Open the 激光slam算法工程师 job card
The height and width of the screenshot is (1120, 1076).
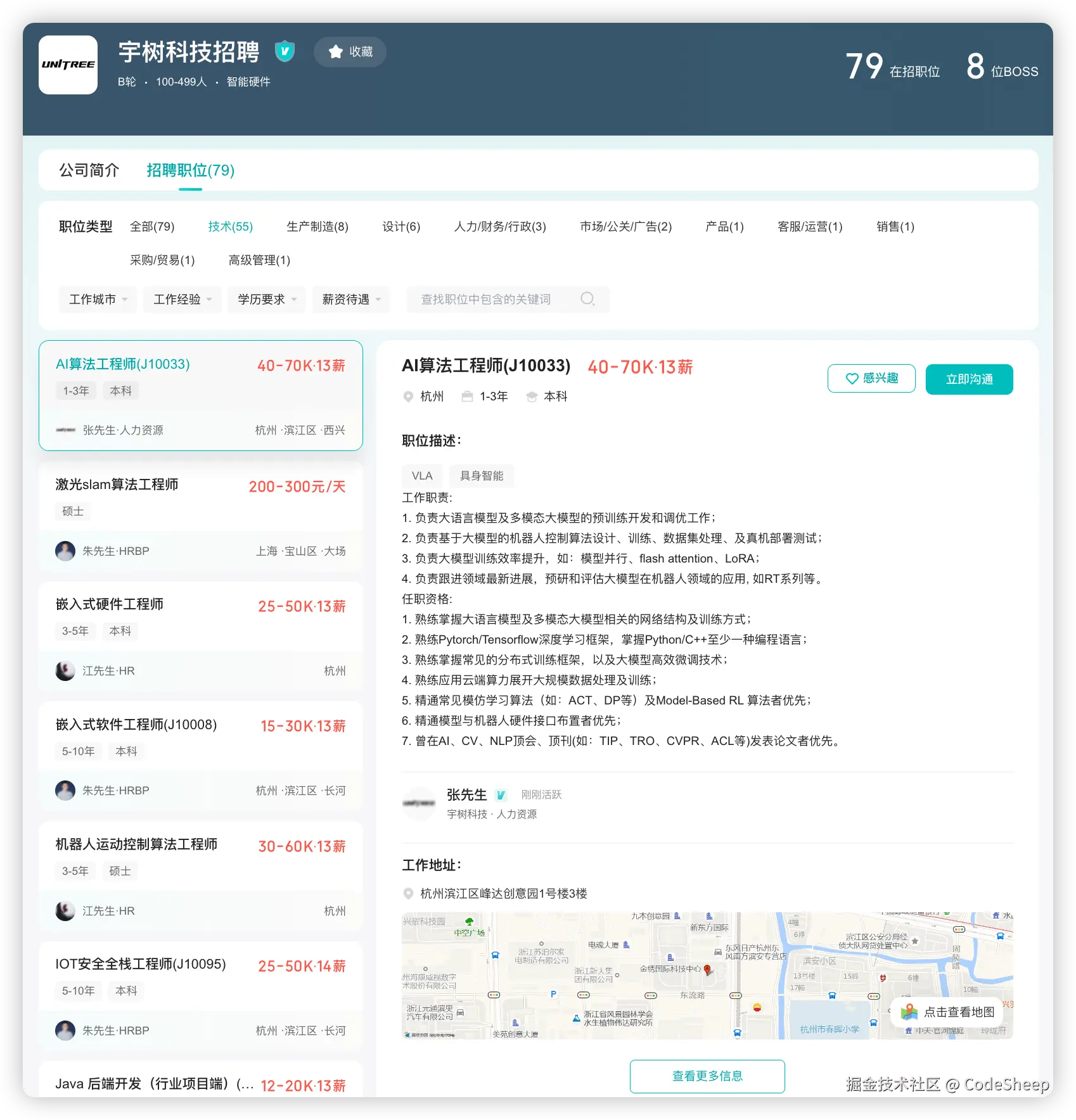click(201, 515)
